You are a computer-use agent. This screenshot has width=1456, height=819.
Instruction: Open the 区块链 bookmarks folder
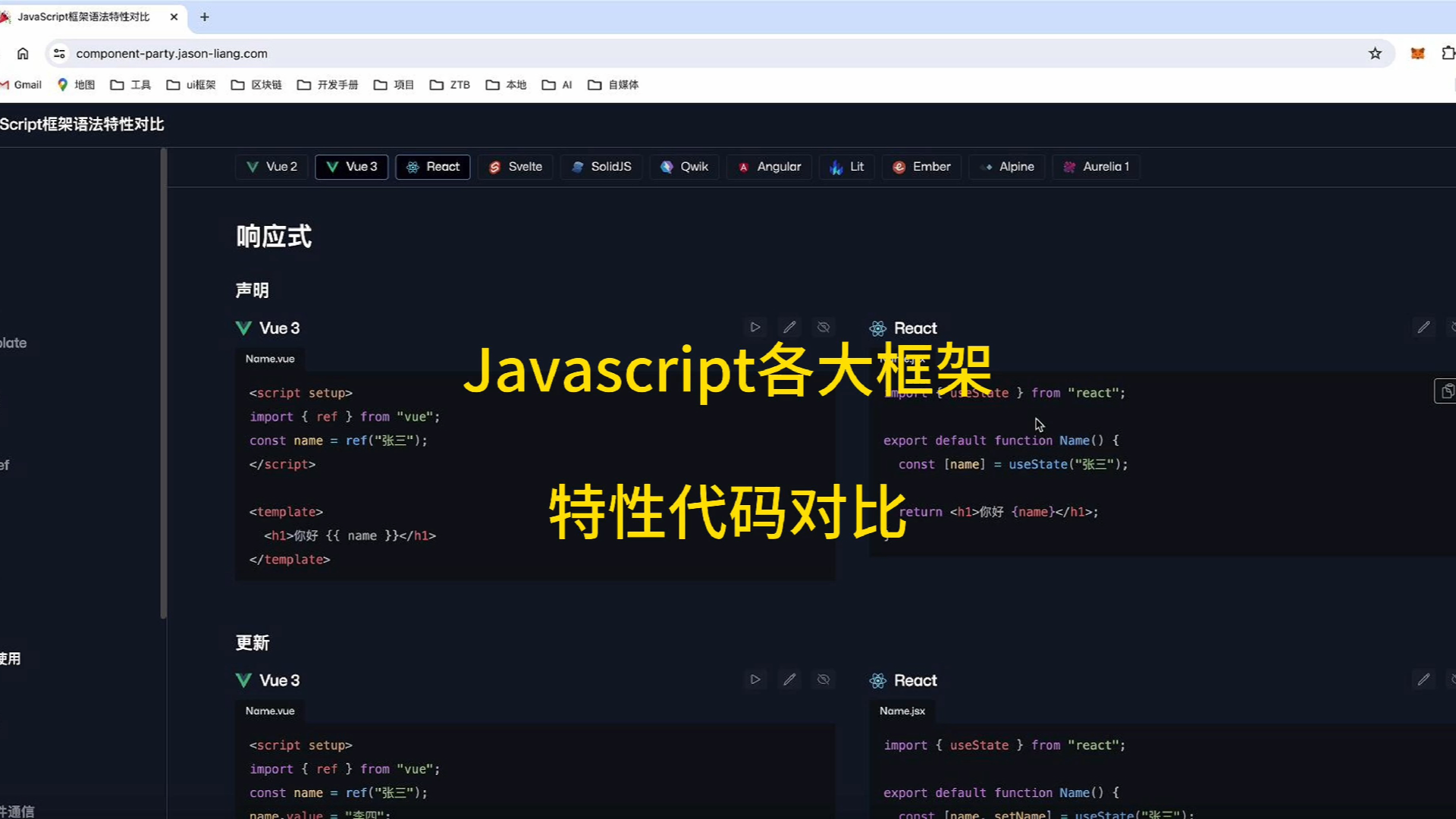(256, 85)
